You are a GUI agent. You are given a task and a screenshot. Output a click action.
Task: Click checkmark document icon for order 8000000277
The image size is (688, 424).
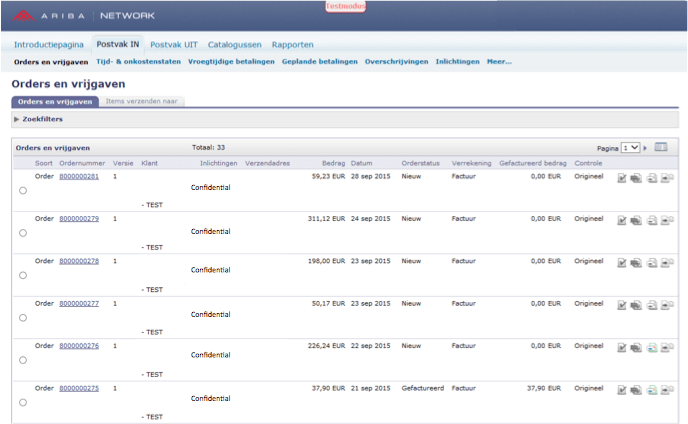622,305
